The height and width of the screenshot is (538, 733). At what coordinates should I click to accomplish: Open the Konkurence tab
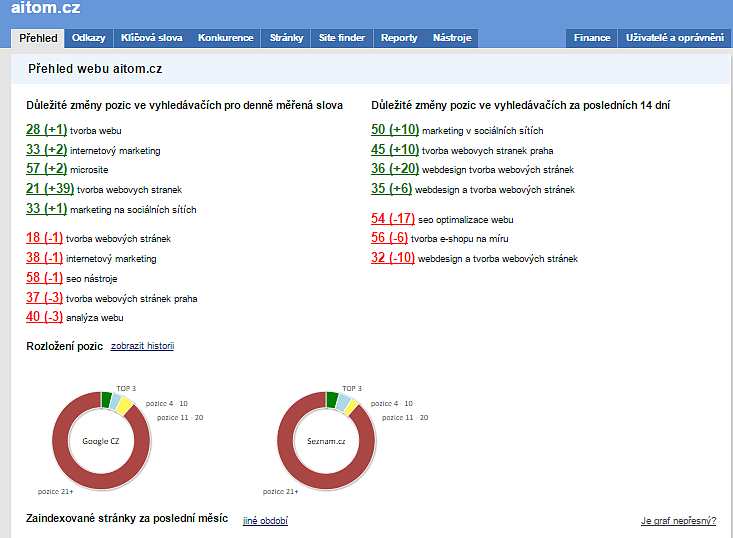point(226,38)
